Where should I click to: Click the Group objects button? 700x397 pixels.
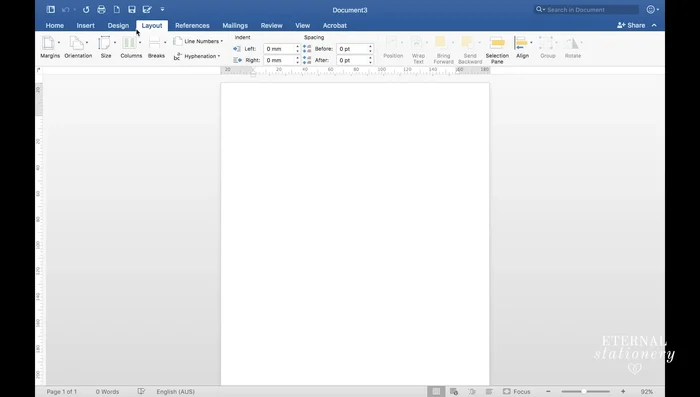pyautogui.click(x=548, y=47)
